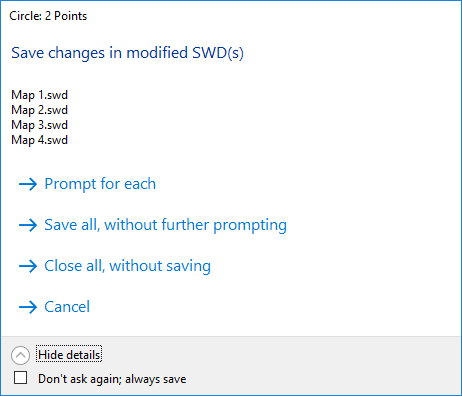Select Map 1.swd in the file list

(x=39, y=95)
